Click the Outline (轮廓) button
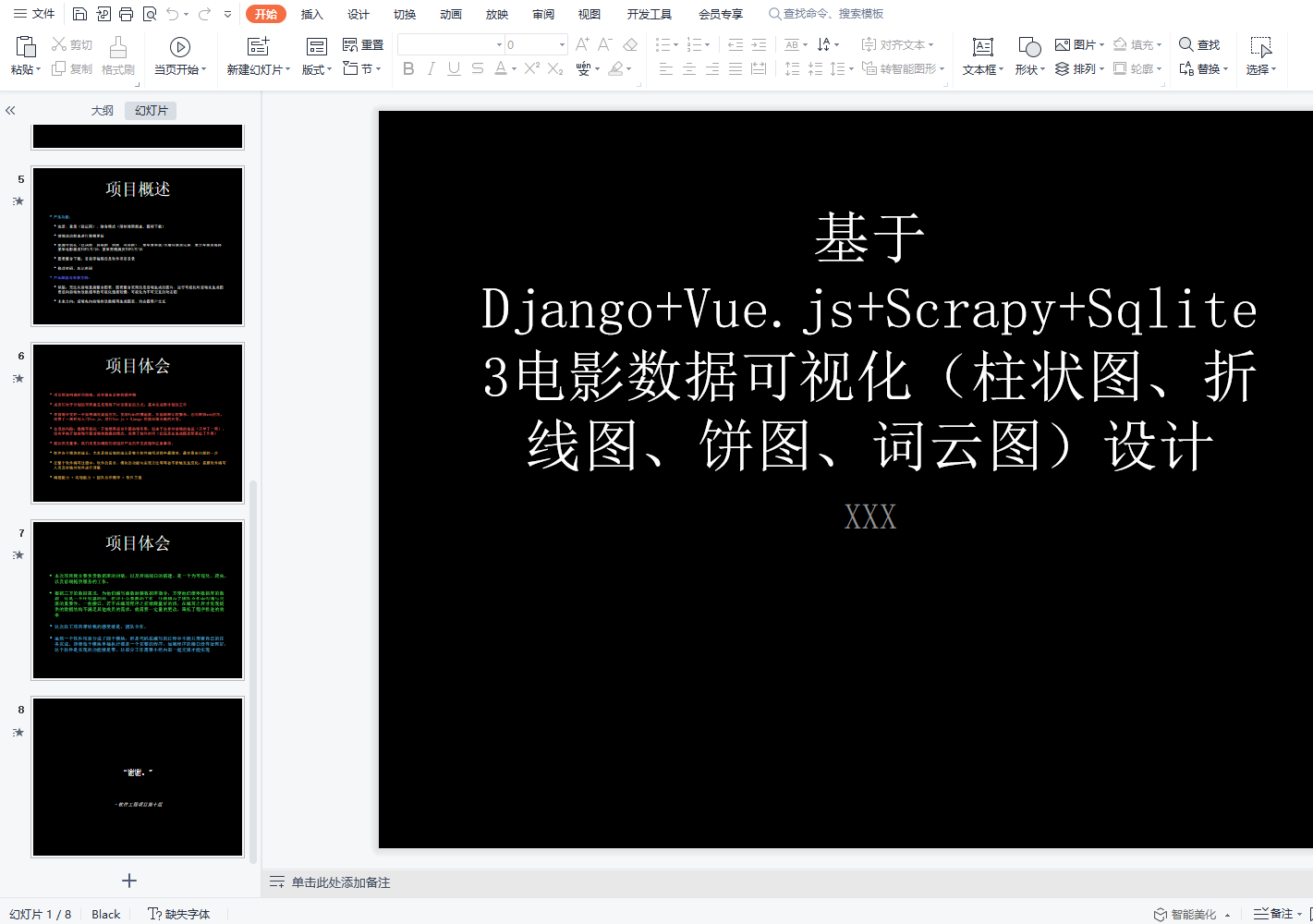Image resolution: width=1313 pixels, height=924 pixels. pyautogui.click(x=1137, y=68)
